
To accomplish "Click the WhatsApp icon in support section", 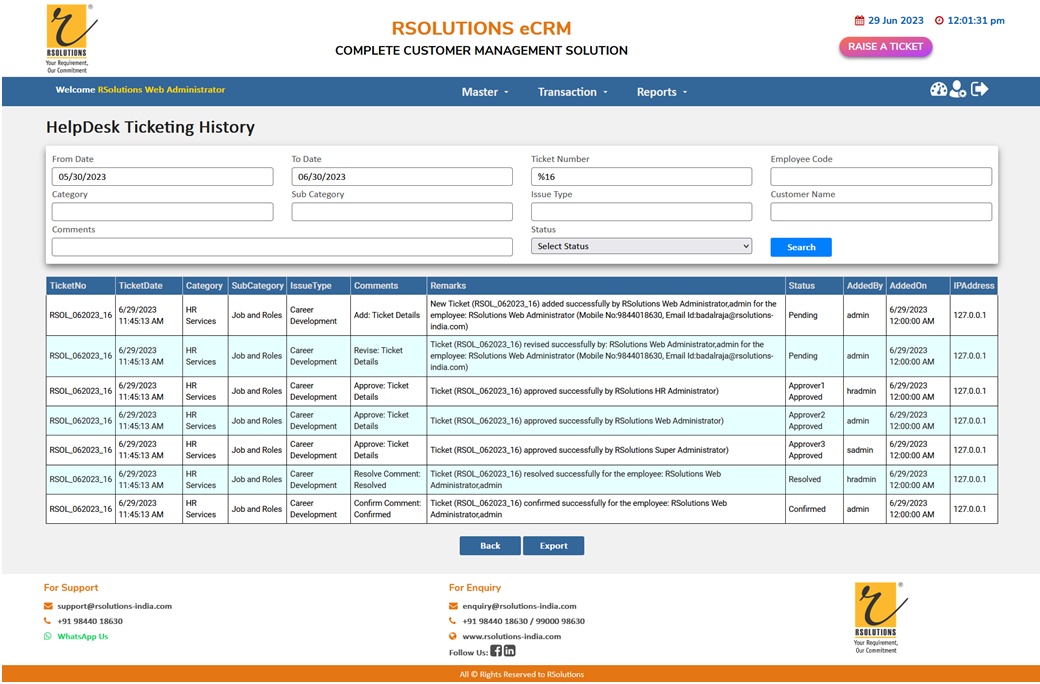I will 48,636.
